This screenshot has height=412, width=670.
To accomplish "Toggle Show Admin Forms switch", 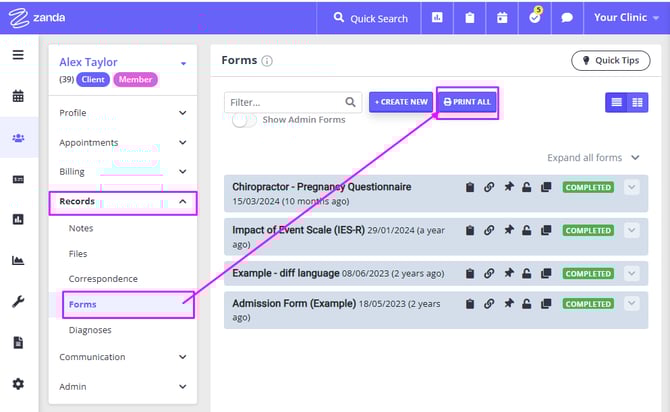I will [x=243, y=120].
